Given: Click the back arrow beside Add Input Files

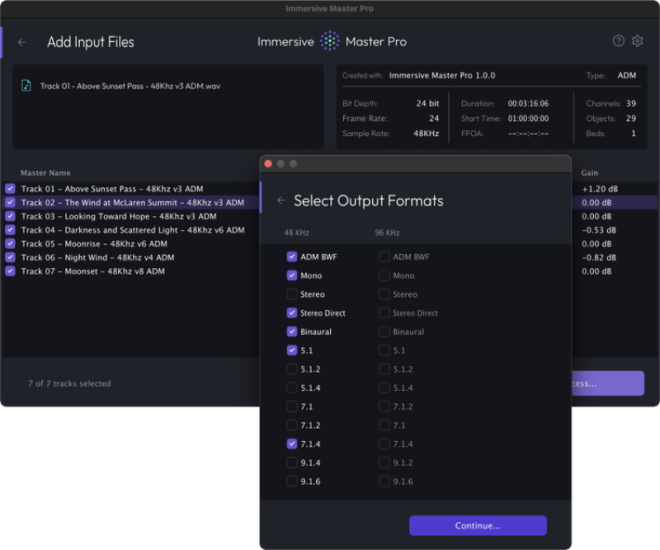Looking at the screenshot, I should coord(22,42).
